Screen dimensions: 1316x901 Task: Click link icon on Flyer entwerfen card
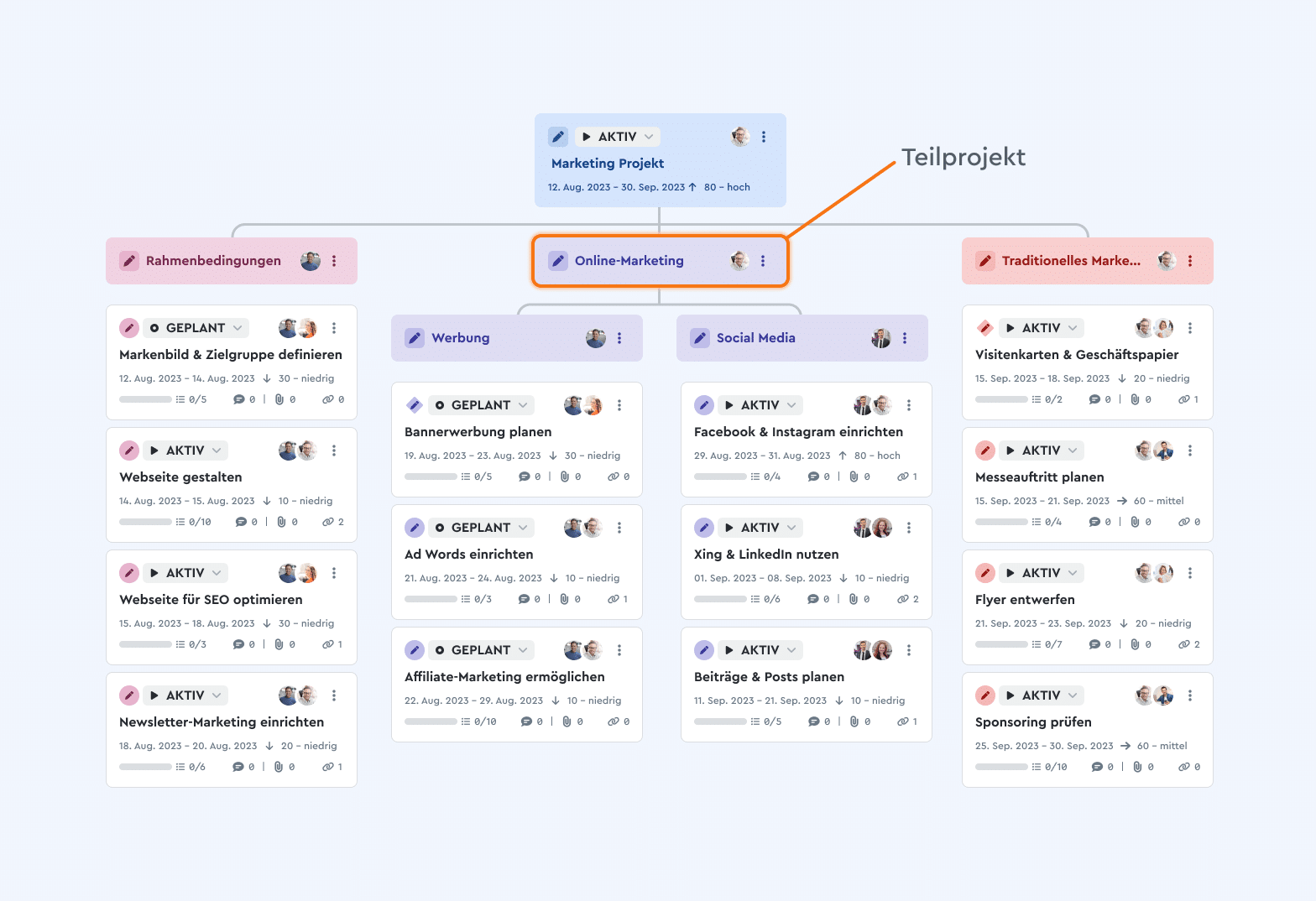point(1184,644)
